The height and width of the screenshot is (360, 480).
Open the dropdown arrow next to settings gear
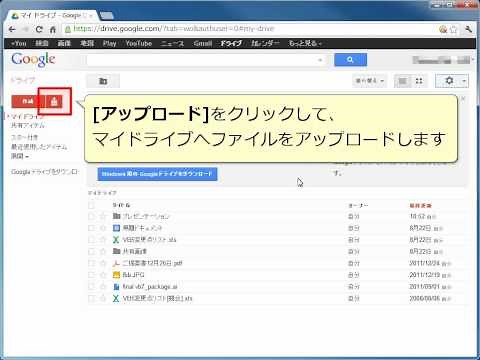click(464, 81)
